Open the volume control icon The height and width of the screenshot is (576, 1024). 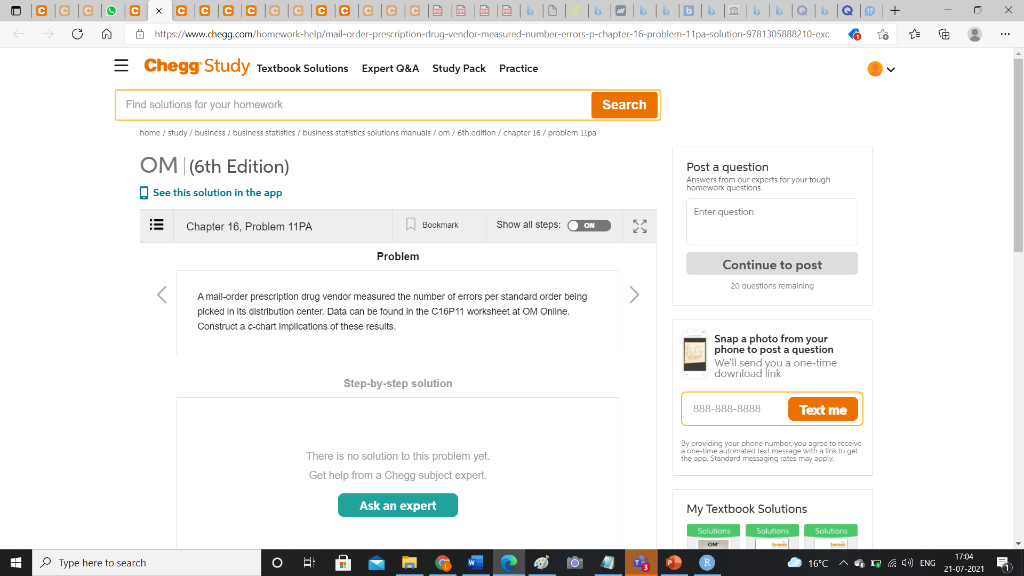point(907,563)
